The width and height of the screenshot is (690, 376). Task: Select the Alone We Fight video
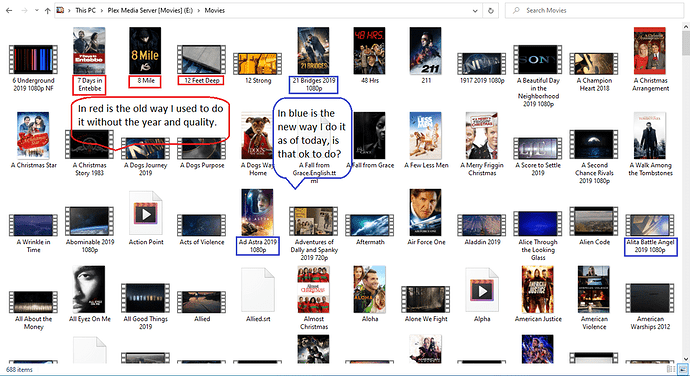426,300
